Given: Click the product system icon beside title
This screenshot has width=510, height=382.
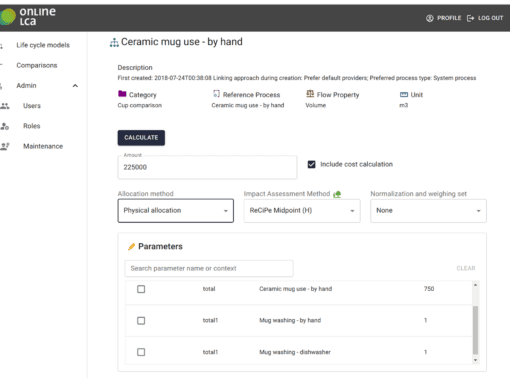Looking at the screenshot, I should (x=114, y=43).
